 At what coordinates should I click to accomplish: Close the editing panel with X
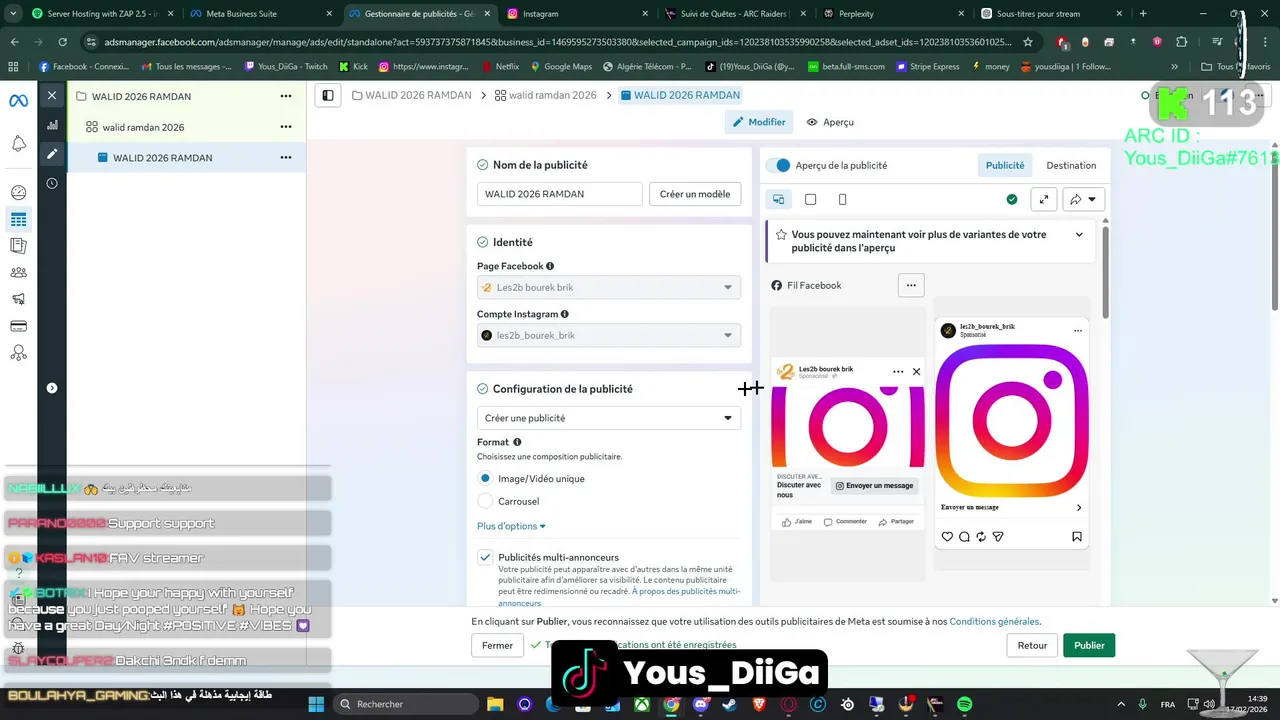(52, 96)
